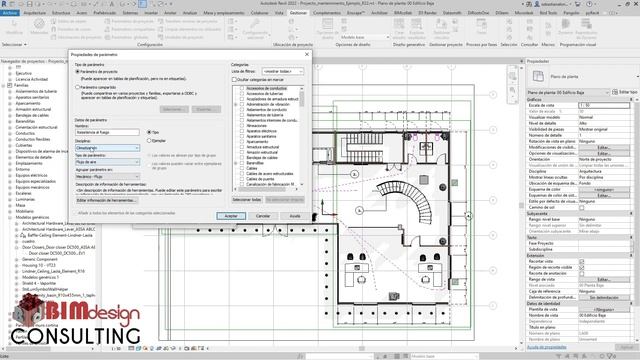The height and width of the screenshot is (360, 640).
Task: Open the Tipo de parámetro dropdown
Action: point(107,162)
